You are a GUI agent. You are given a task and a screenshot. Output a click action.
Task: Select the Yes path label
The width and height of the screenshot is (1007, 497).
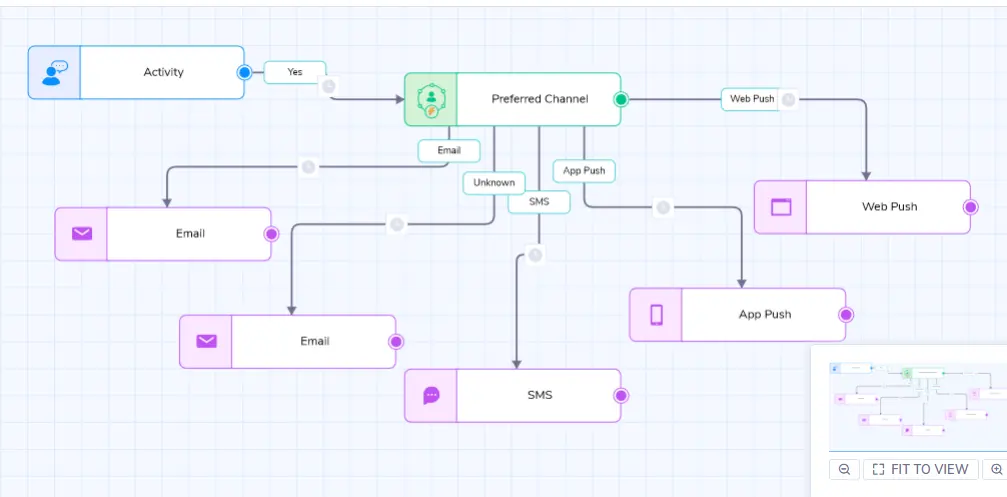coord(295,72)
